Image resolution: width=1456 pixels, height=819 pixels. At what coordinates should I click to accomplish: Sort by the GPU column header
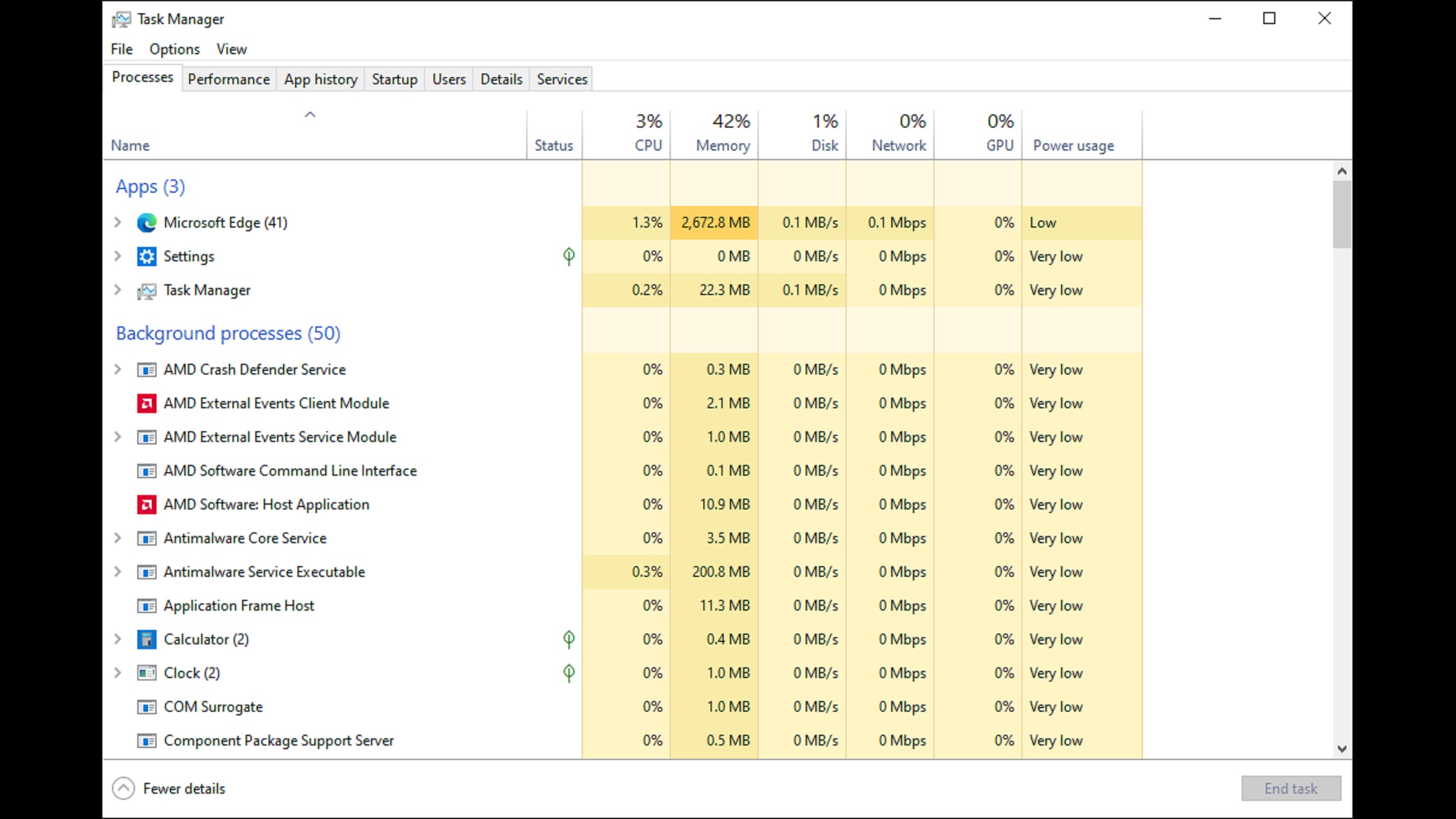click(978, 134)
